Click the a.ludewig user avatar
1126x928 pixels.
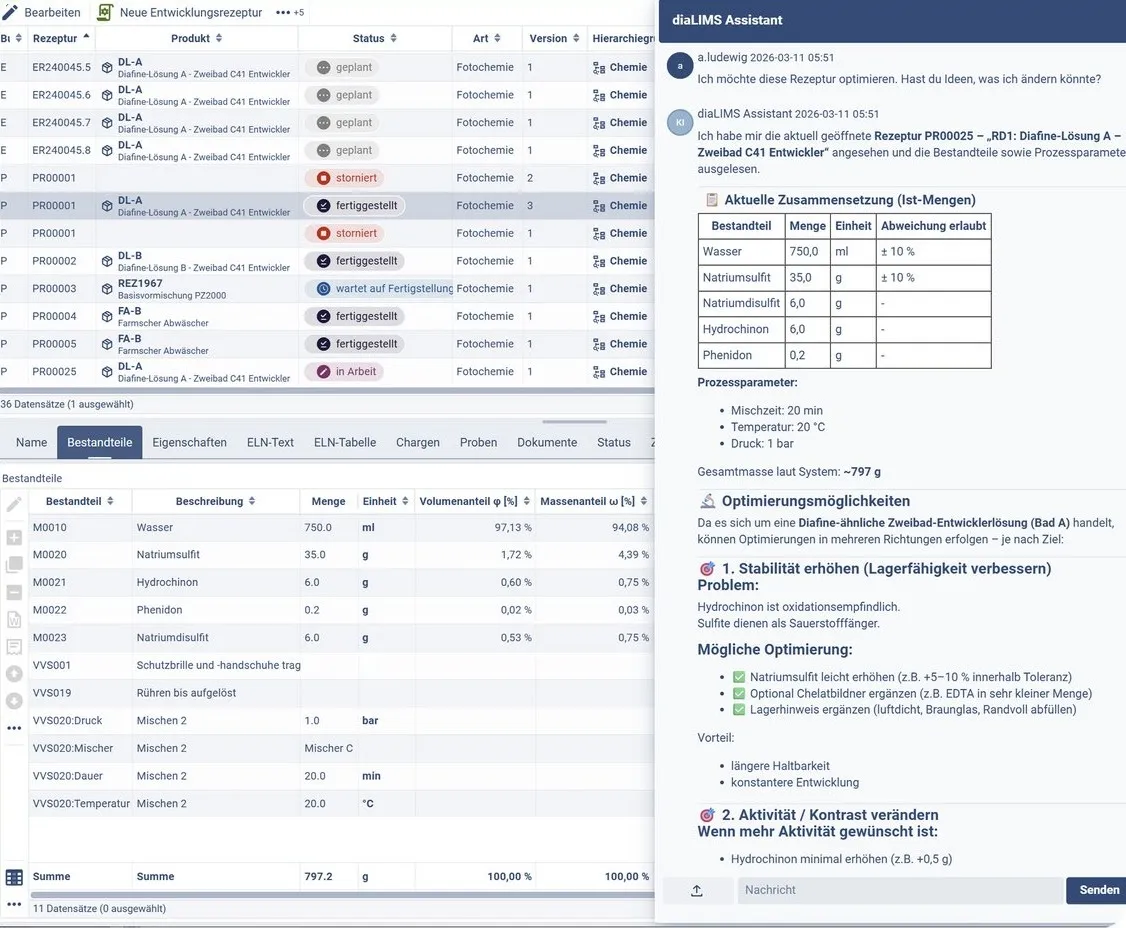pyautogui.click(x=680, y=65)
